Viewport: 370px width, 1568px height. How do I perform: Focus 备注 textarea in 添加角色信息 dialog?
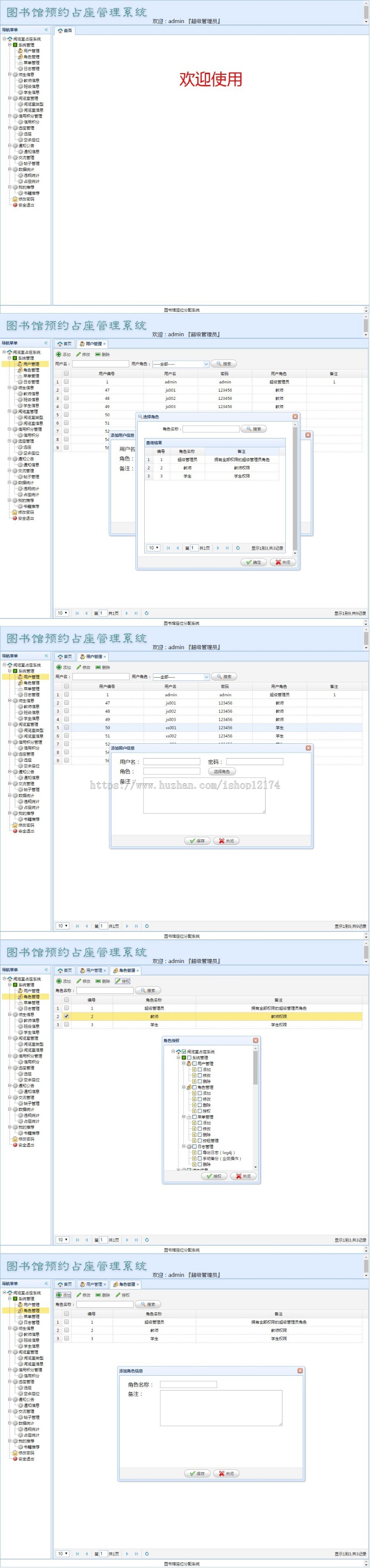coord(221,1408)
